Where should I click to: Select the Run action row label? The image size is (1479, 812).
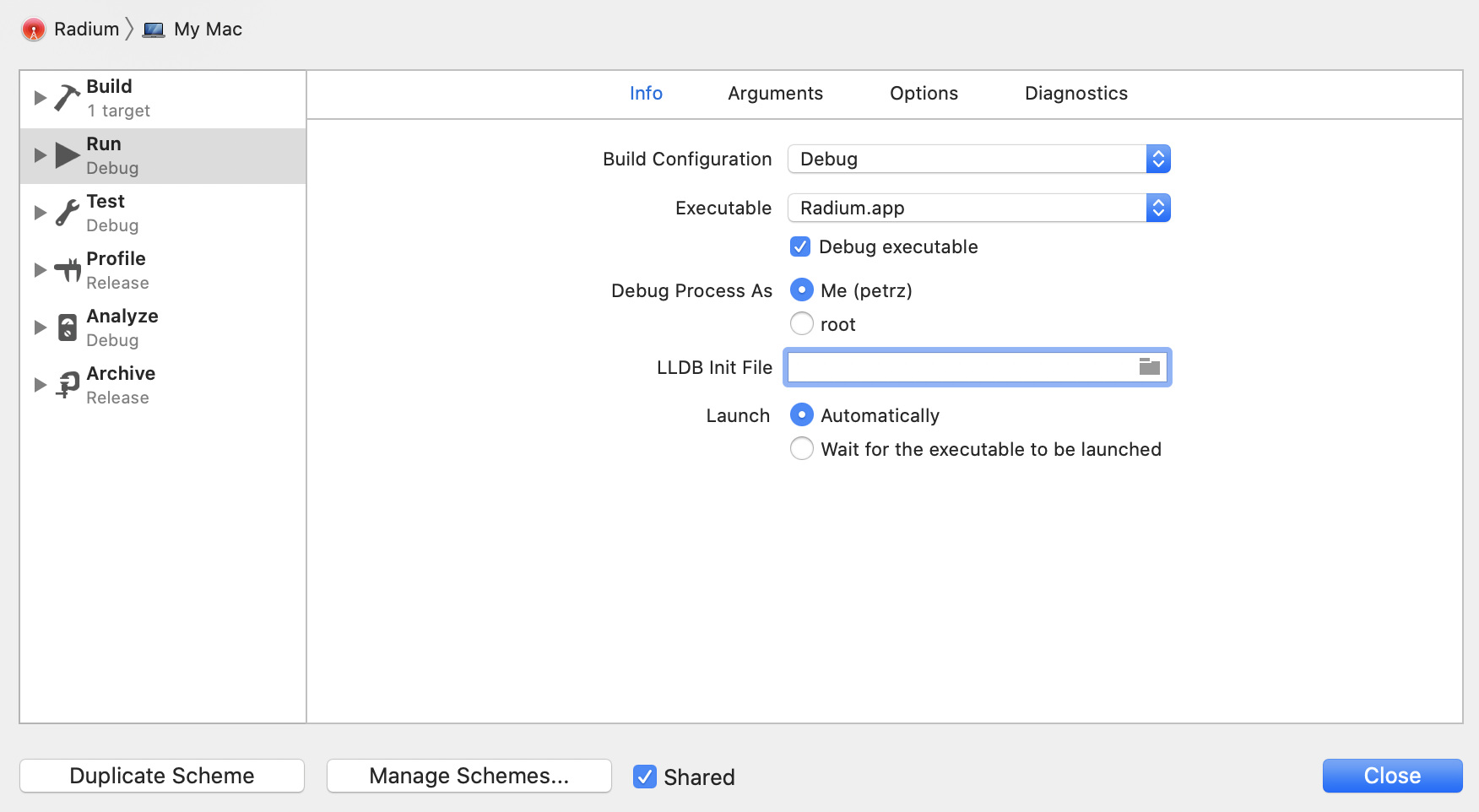tap(104, 144)
